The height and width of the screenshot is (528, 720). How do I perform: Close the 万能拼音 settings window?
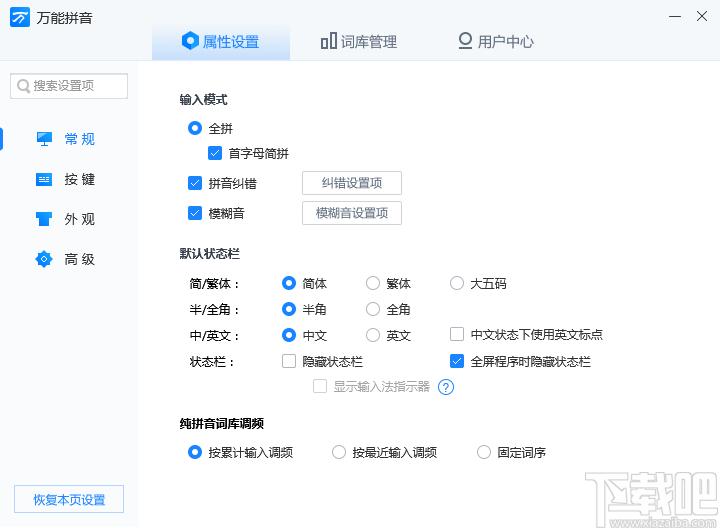(702, 16)
